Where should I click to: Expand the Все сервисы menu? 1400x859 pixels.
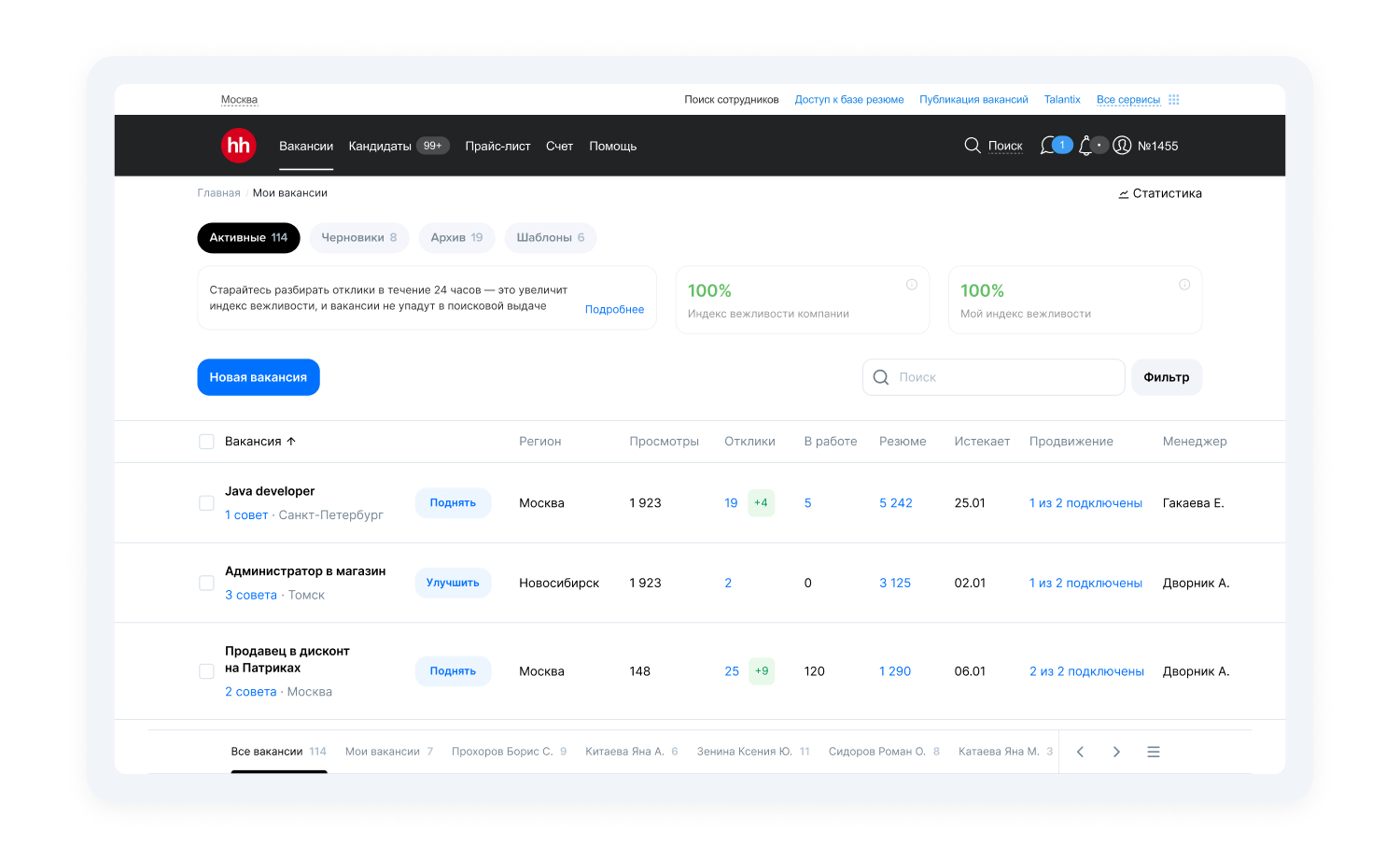tap(1128, 100)
